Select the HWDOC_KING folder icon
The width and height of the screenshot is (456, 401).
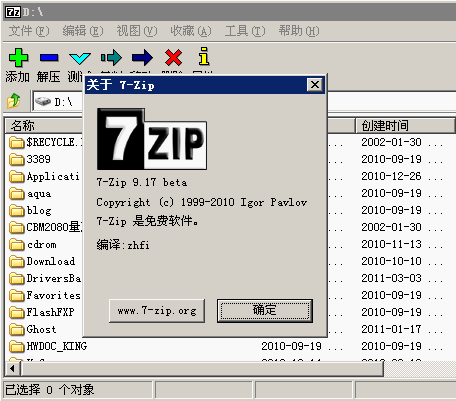point(17,346)
